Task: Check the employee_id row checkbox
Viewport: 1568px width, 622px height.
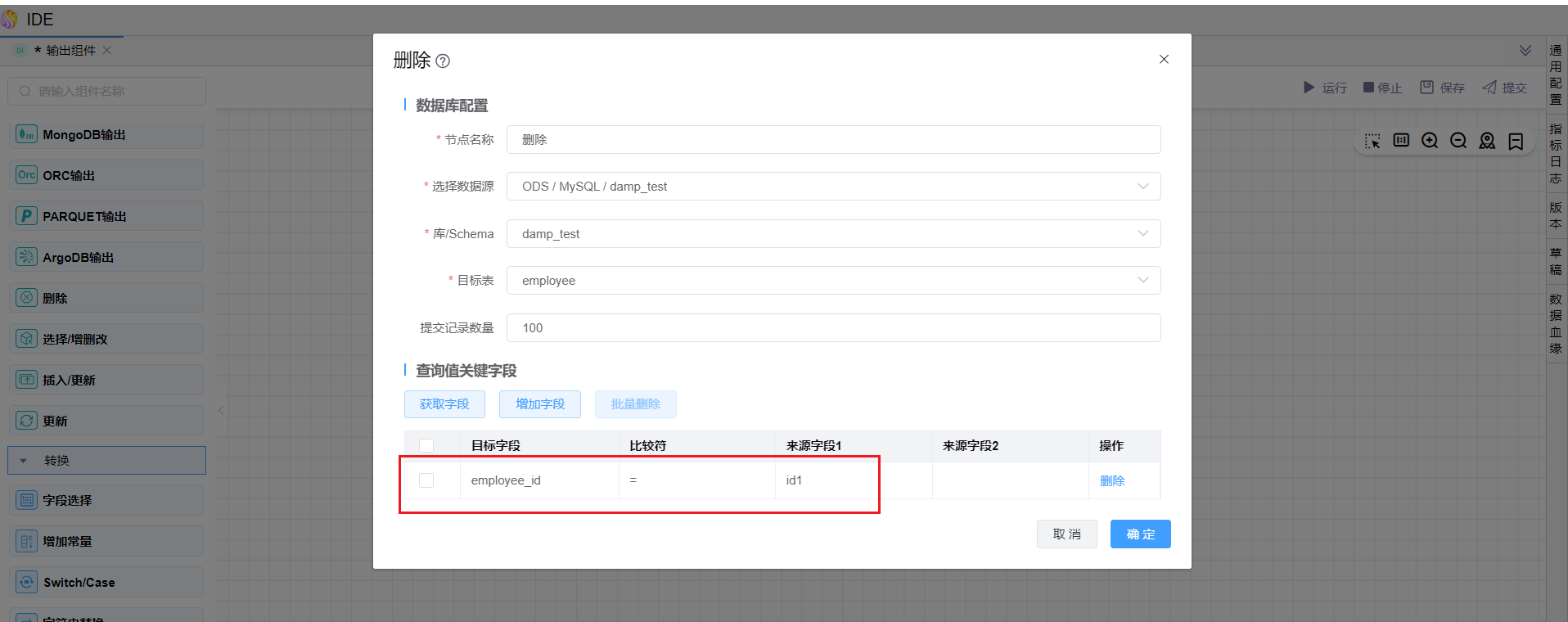Action: coord(426,480)
